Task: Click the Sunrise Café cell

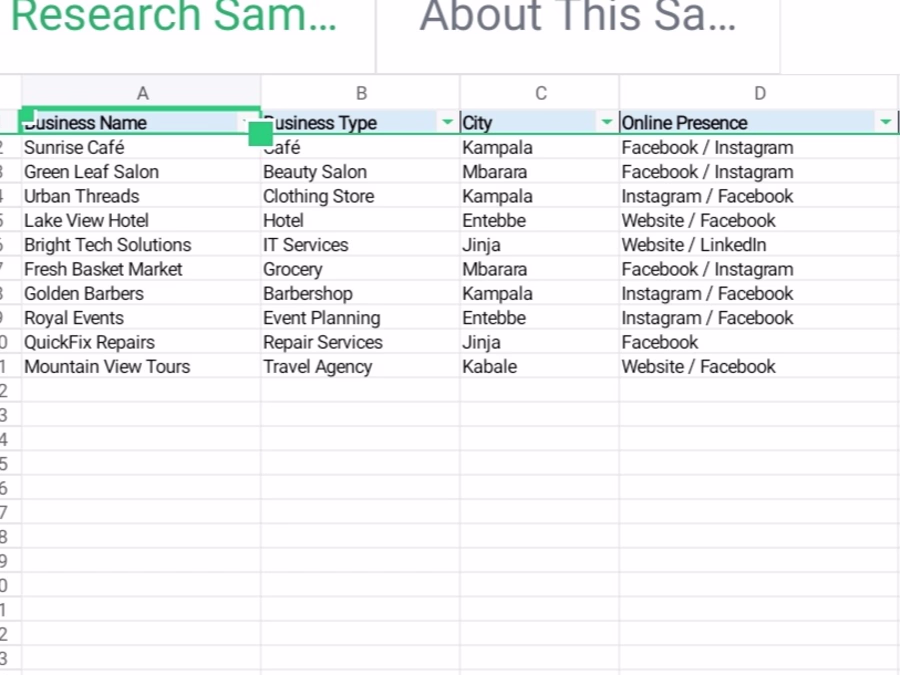Action: click(x=141, y=148)
